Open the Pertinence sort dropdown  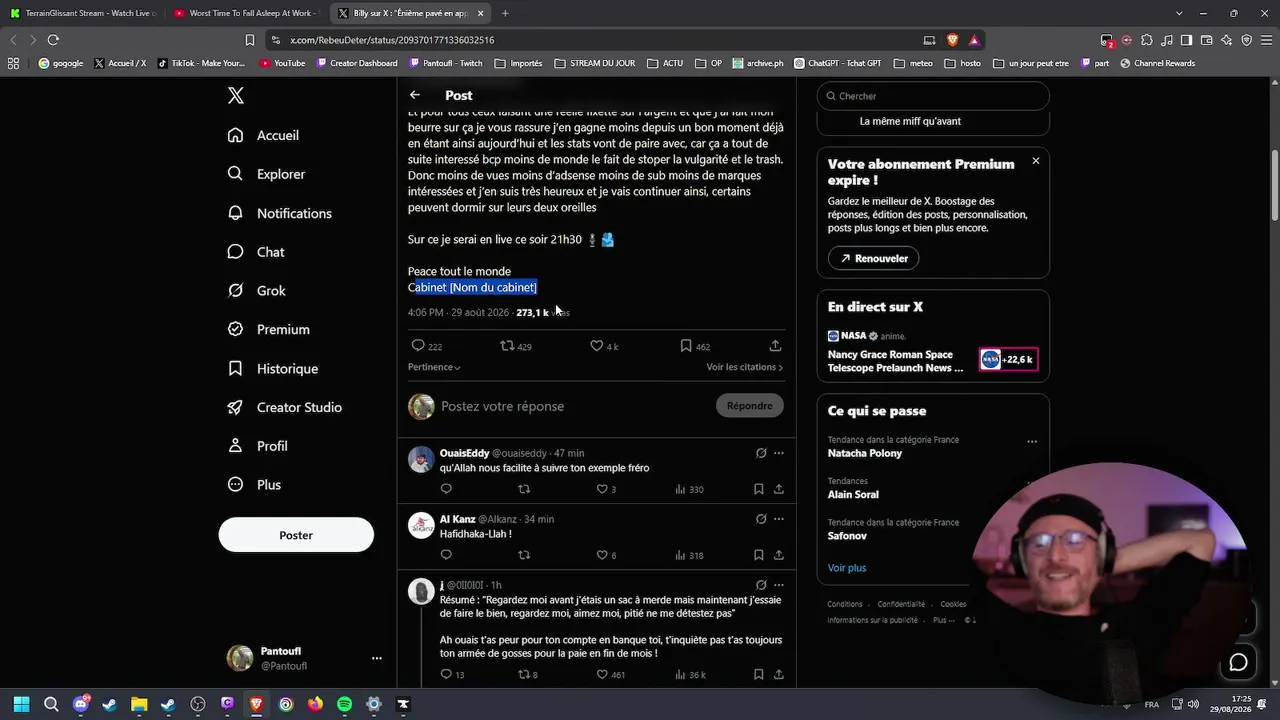434,367
